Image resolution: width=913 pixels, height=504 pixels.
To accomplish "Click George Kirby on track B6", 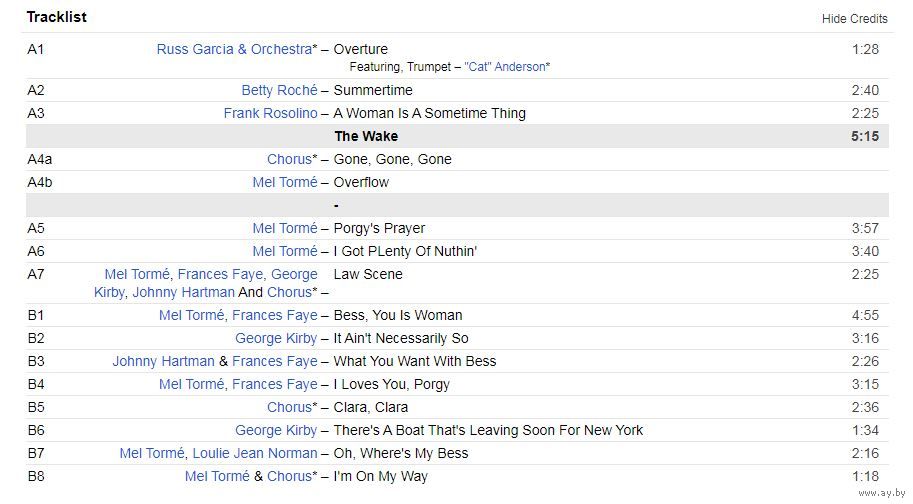I will pyautogui.click(x=276, y=430).
